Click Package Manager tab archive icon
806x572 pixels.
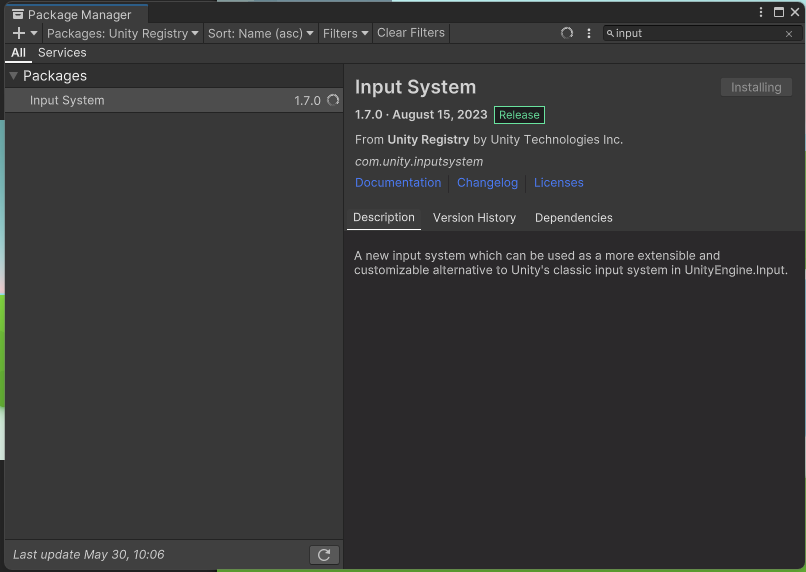(x=18, y=14)
